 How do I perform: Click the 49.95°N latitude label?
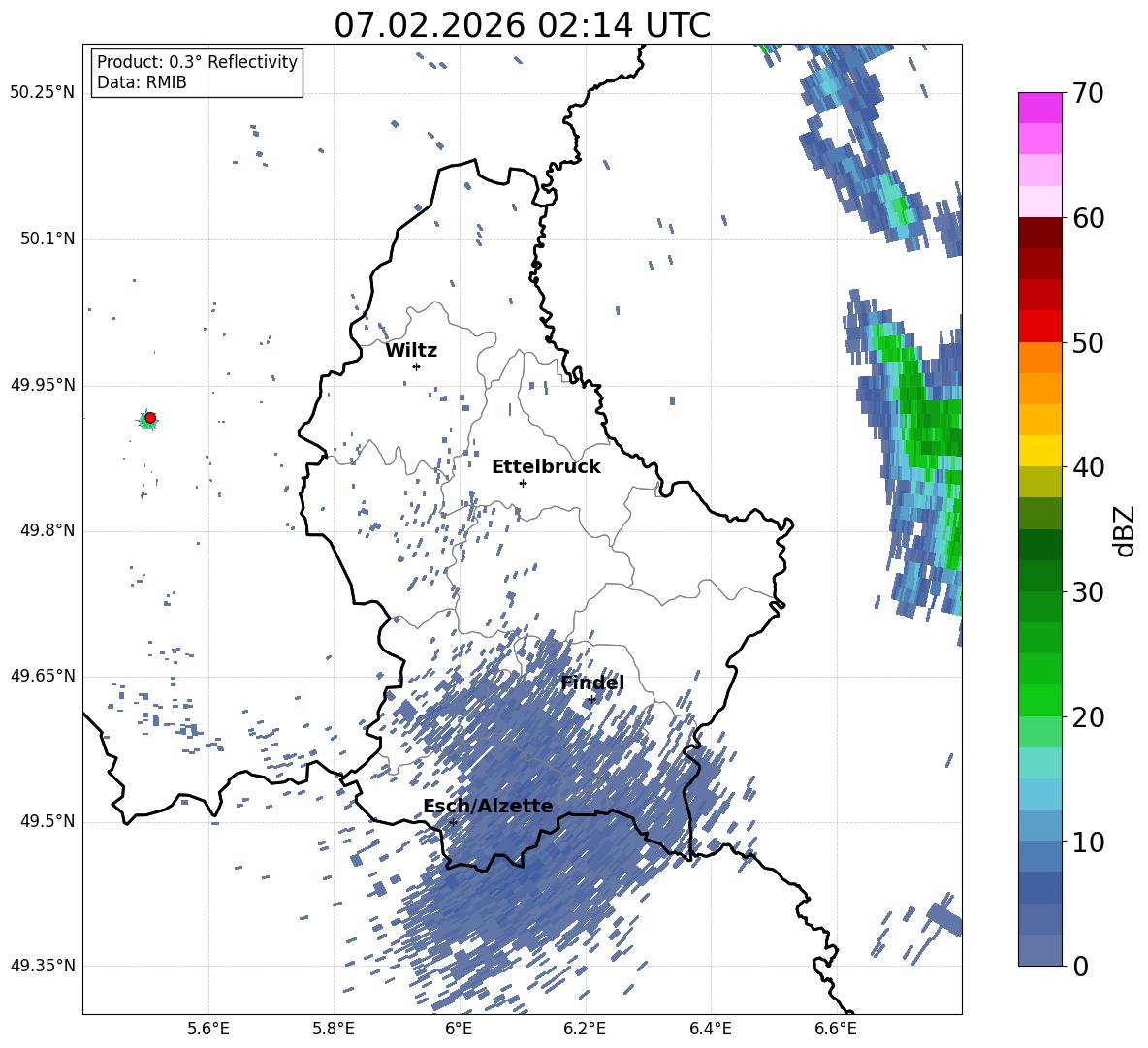coord(43,385)
